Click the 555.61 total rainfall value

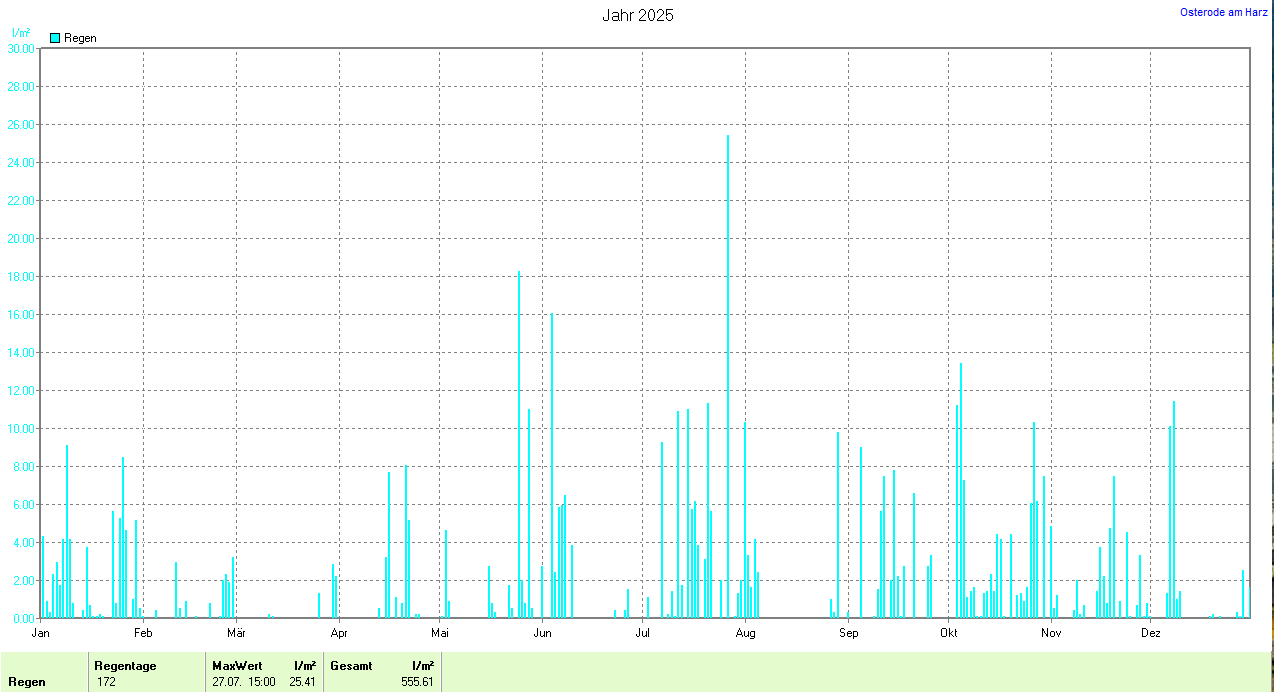tap(417, 682)
